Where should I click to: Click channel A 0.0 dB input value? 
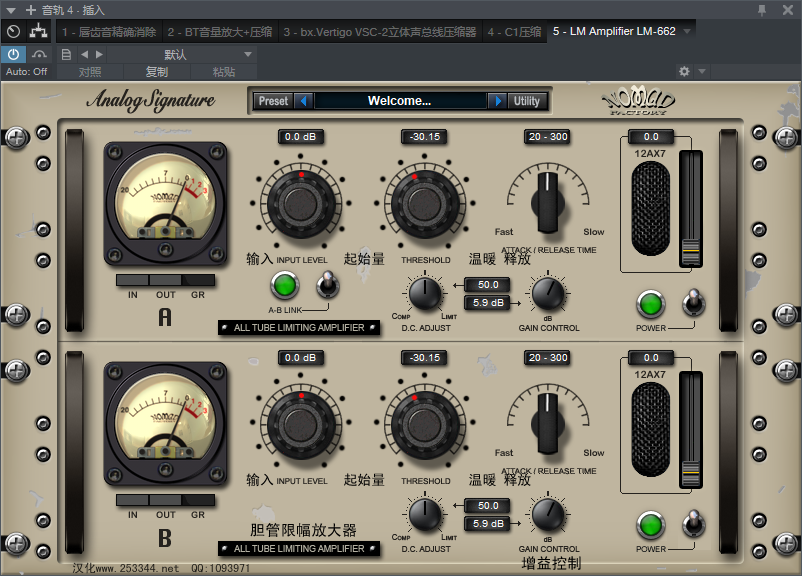point(300,137)
